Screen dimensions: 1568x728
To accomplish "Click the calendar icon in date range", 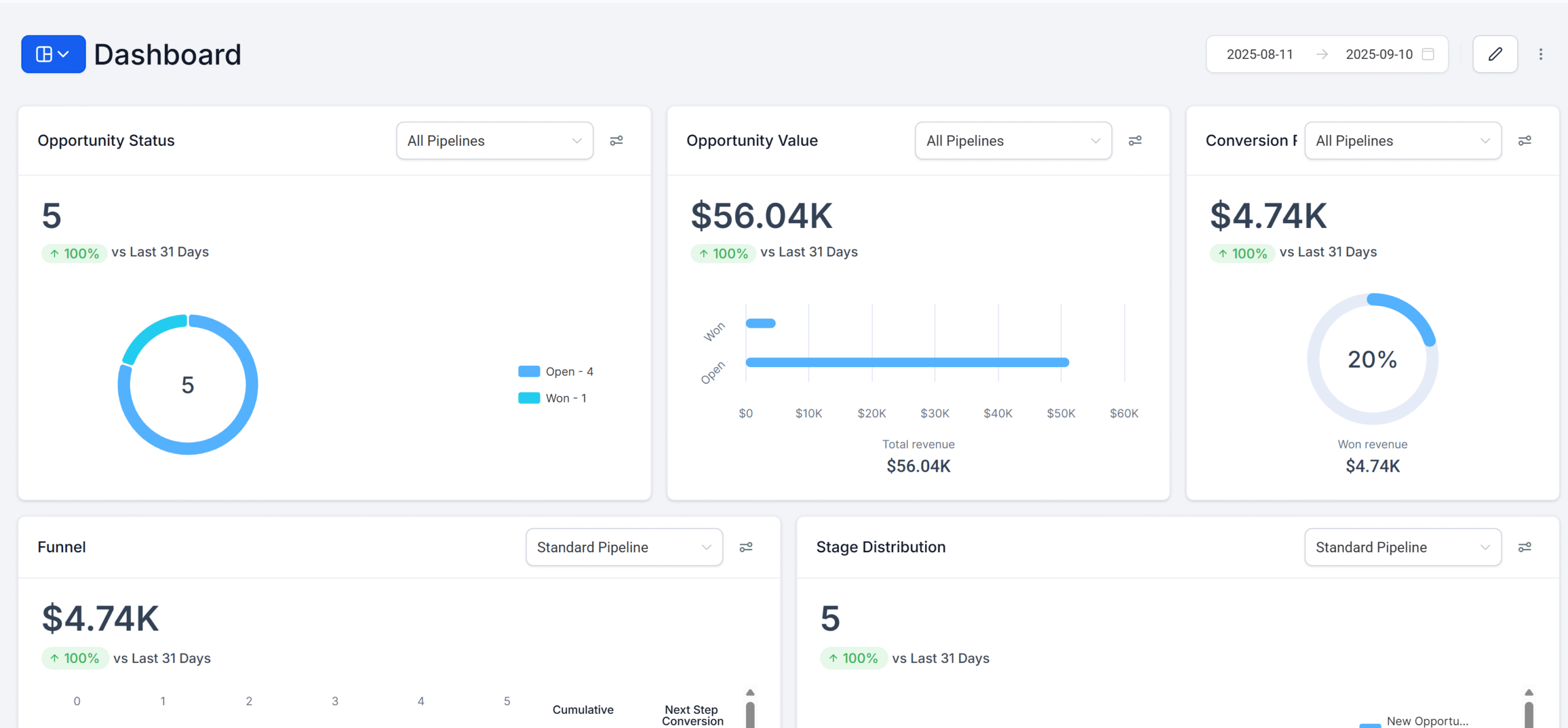I will (1428, 55).
